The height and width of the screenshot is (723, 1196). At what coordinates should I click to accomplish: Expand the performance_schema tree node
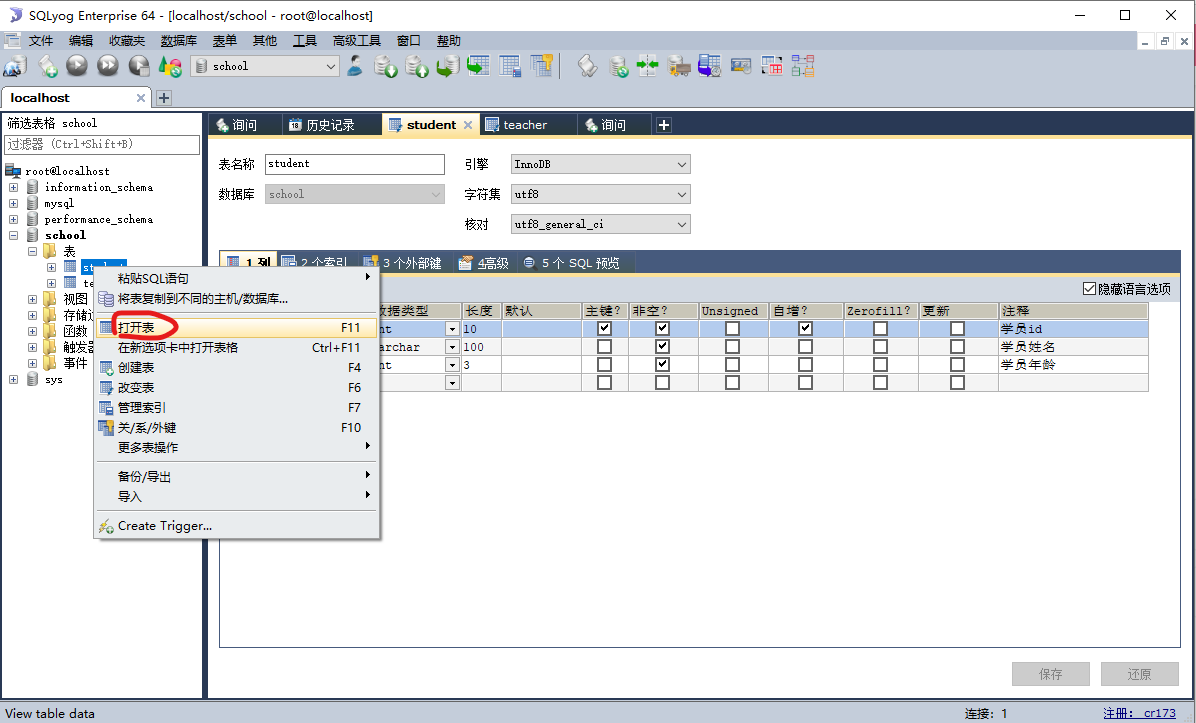pos(13,219)
